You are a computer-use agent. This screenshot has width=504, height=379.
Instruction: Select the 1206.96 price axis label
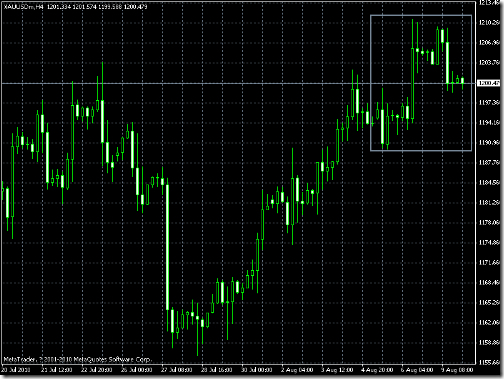pos(489,43)
